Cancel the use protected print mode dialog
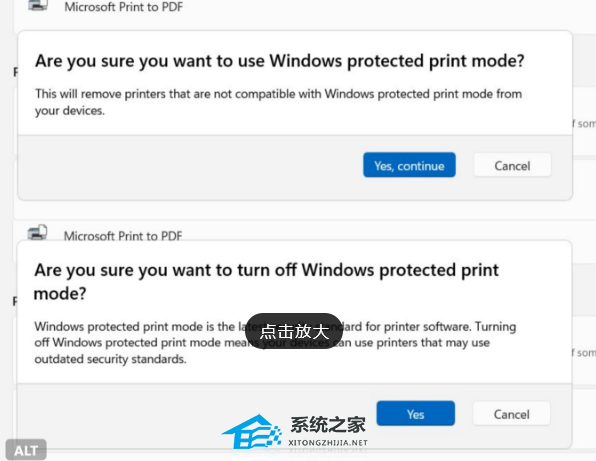 pos(512,165)
